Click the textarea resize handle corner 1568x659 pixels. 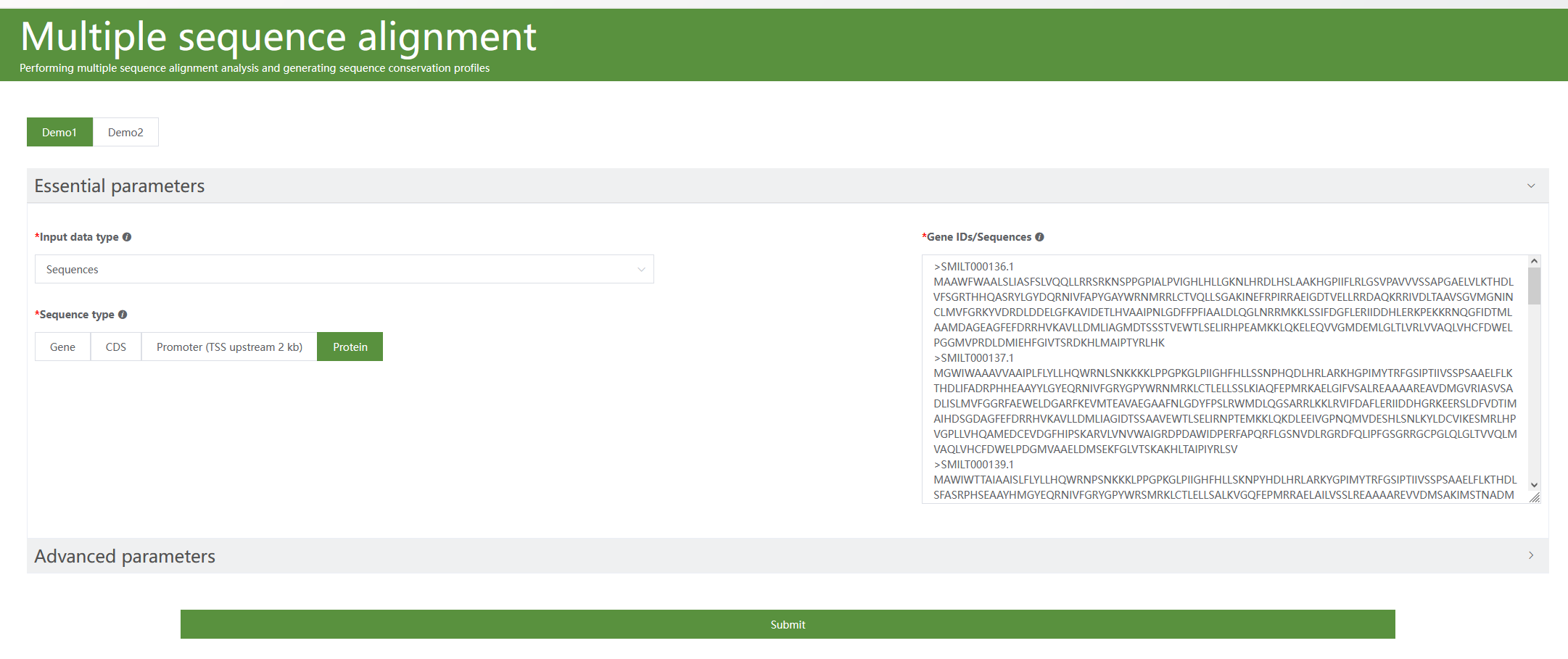click(1535, 497)
